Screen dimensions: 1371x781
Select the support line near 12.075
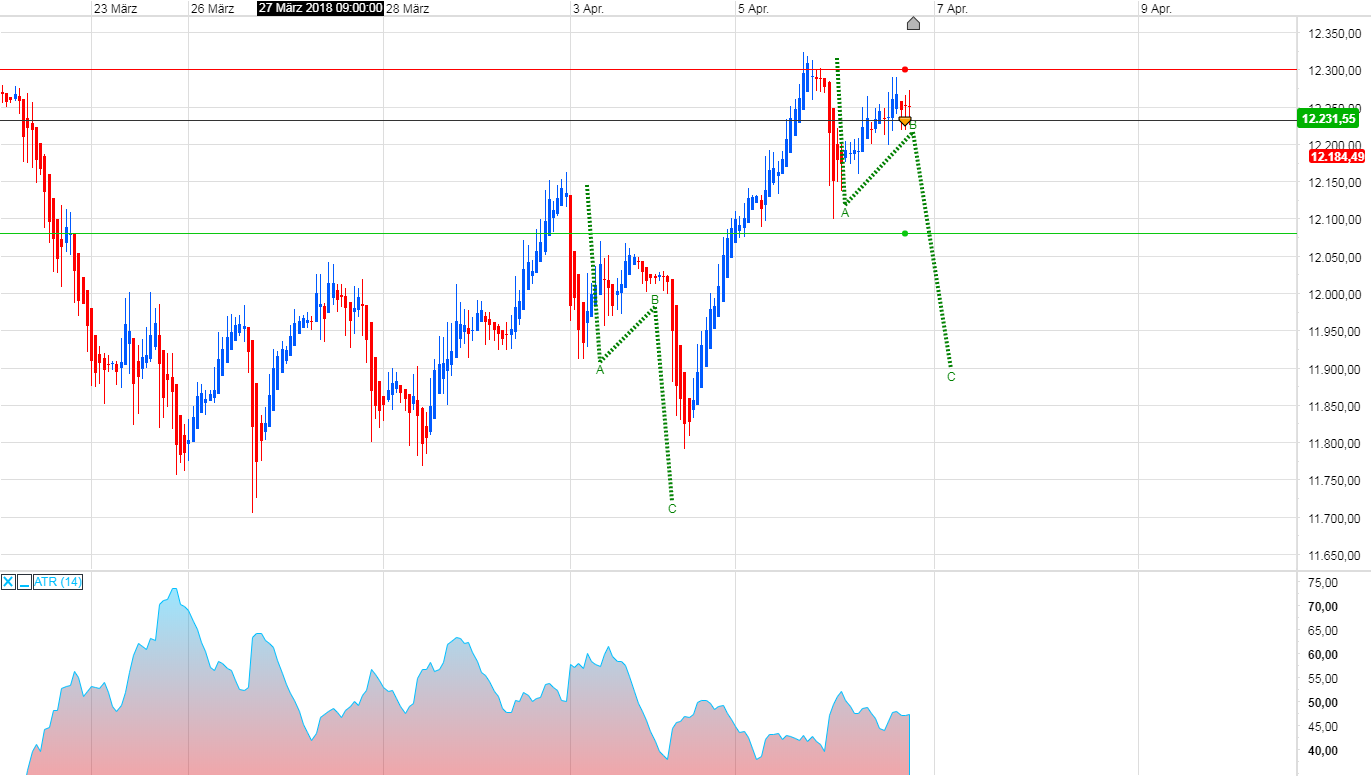click(x=400, y=234)
